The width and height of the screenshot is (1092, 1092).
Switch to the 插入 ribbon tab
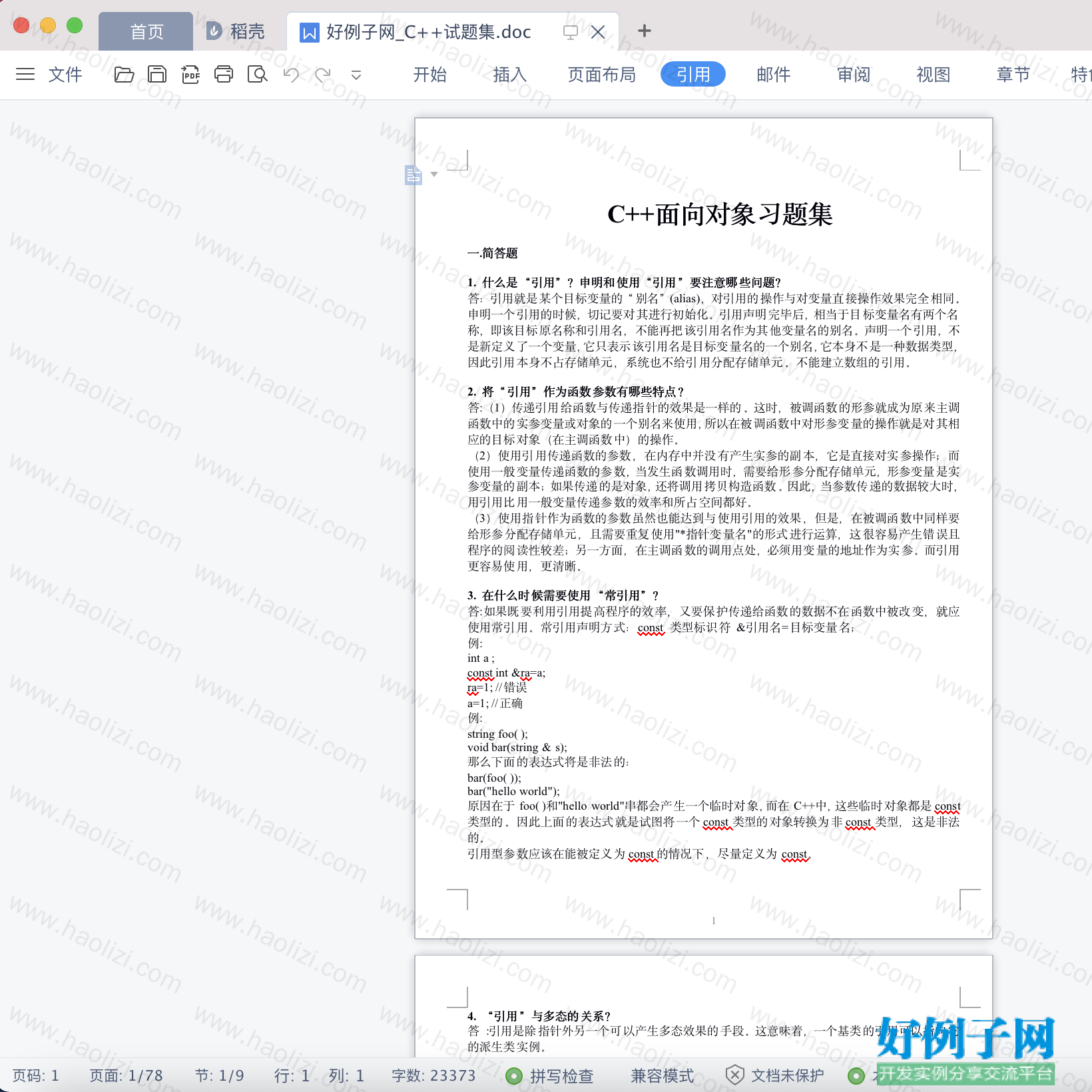coord(509,75)
